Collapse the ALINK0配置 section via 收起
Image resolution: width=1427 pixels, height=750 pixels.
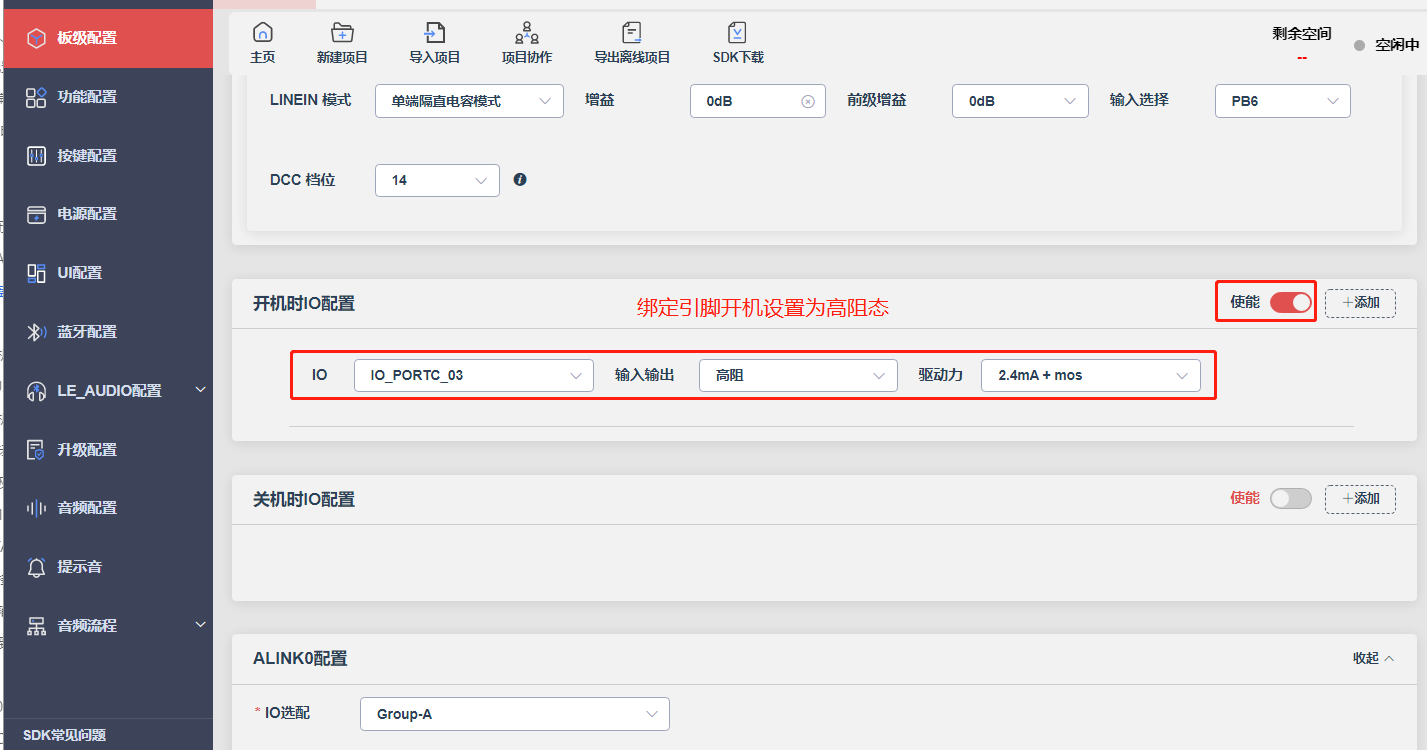click(x=1375, y=658)
